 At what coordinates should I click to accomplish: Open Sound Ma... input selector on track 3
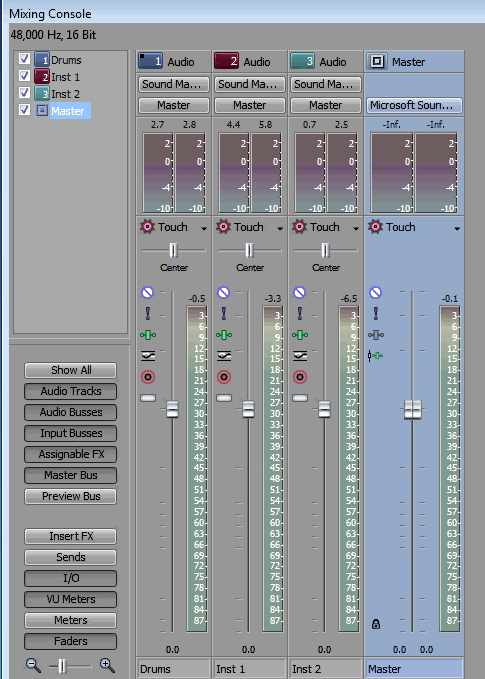[326, 84]
